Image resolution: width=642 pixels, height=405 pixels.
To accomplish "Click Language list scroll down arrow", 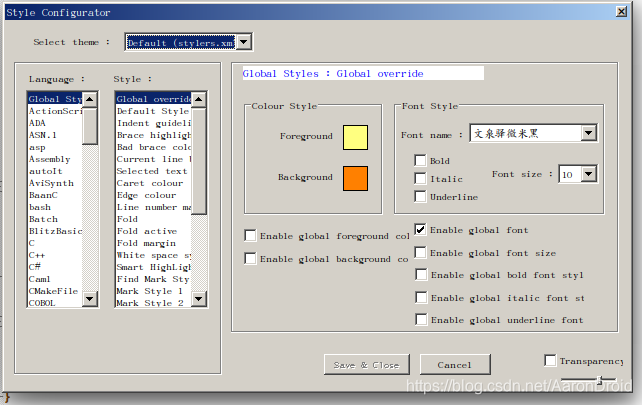I will tap(90, 299).
